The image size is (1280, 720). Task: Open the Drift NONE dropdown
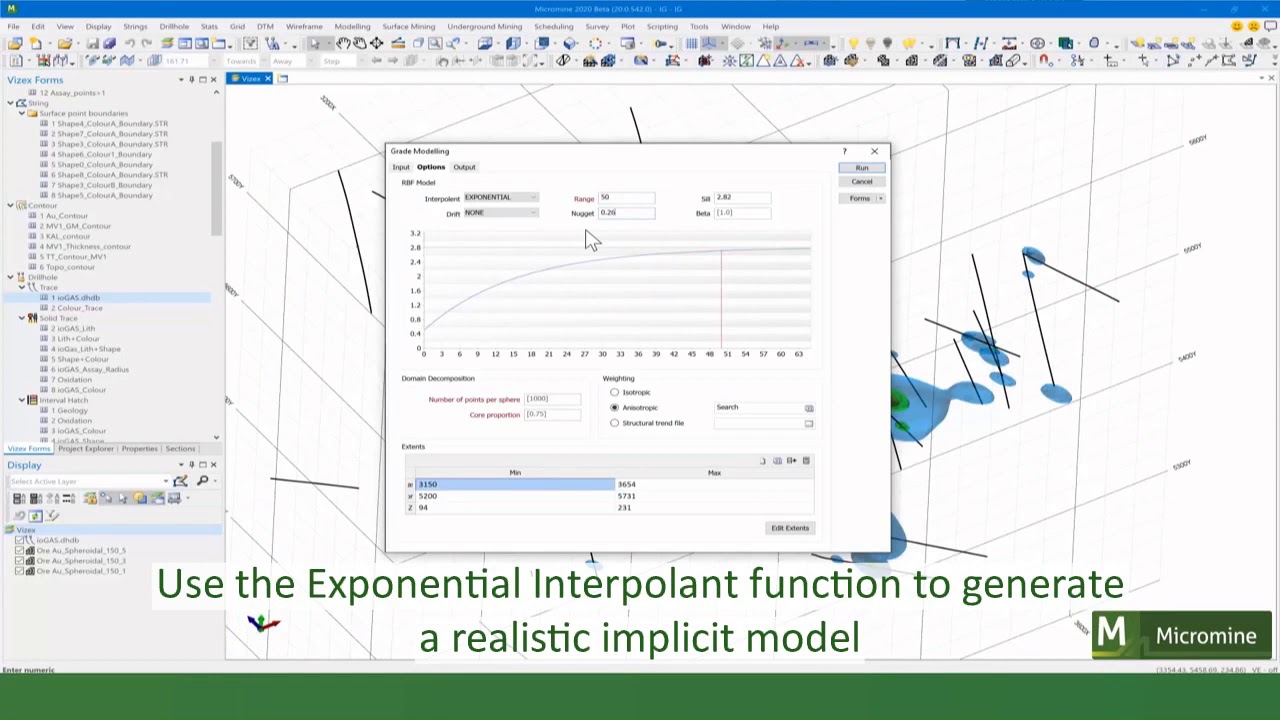point(501,213)
